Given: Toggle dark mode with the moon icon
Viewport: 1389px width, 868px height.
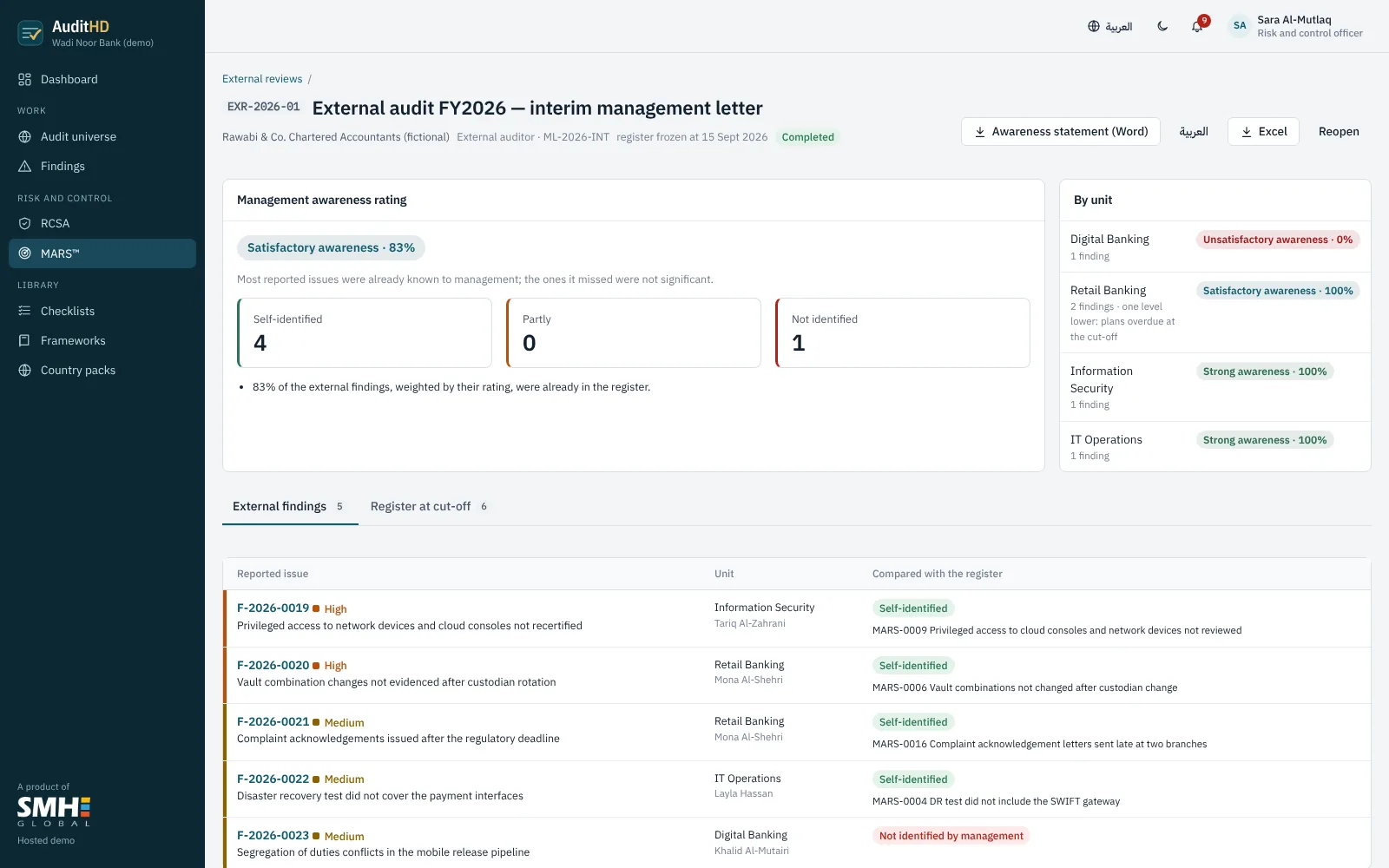Looking at the screenshot, I should (x=1162, y=26).
